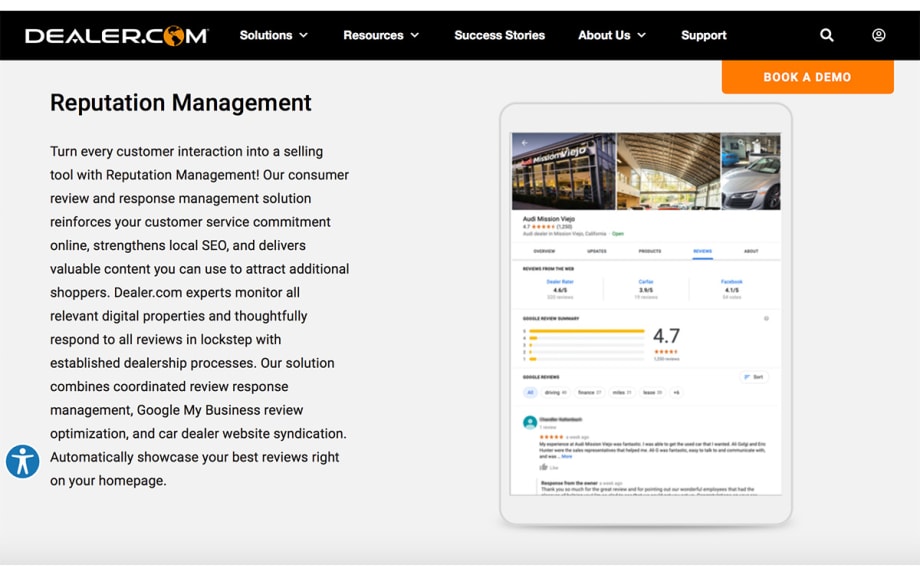920x575 pixels.
Task: Click the back arrow on the tablet photo
Action: click(x=524, y=143)
